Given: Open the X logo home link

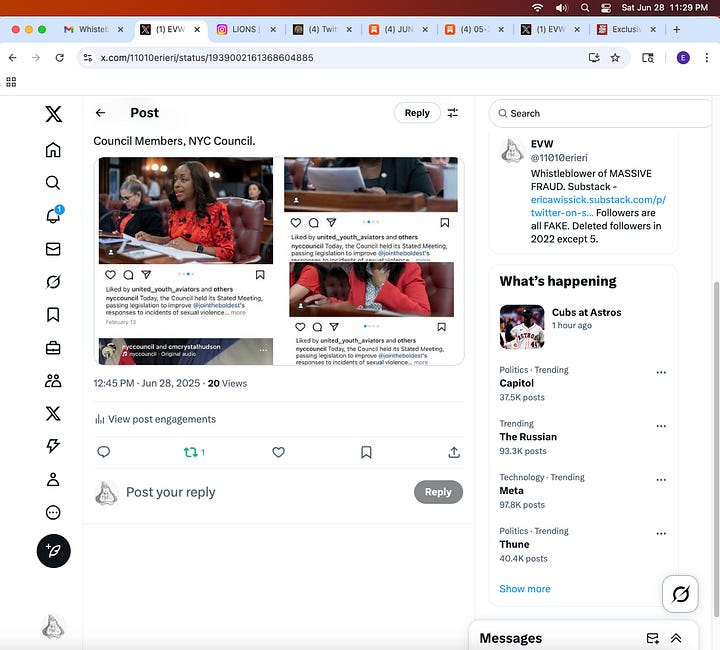Looking at the screenshot, I should 53,114.
